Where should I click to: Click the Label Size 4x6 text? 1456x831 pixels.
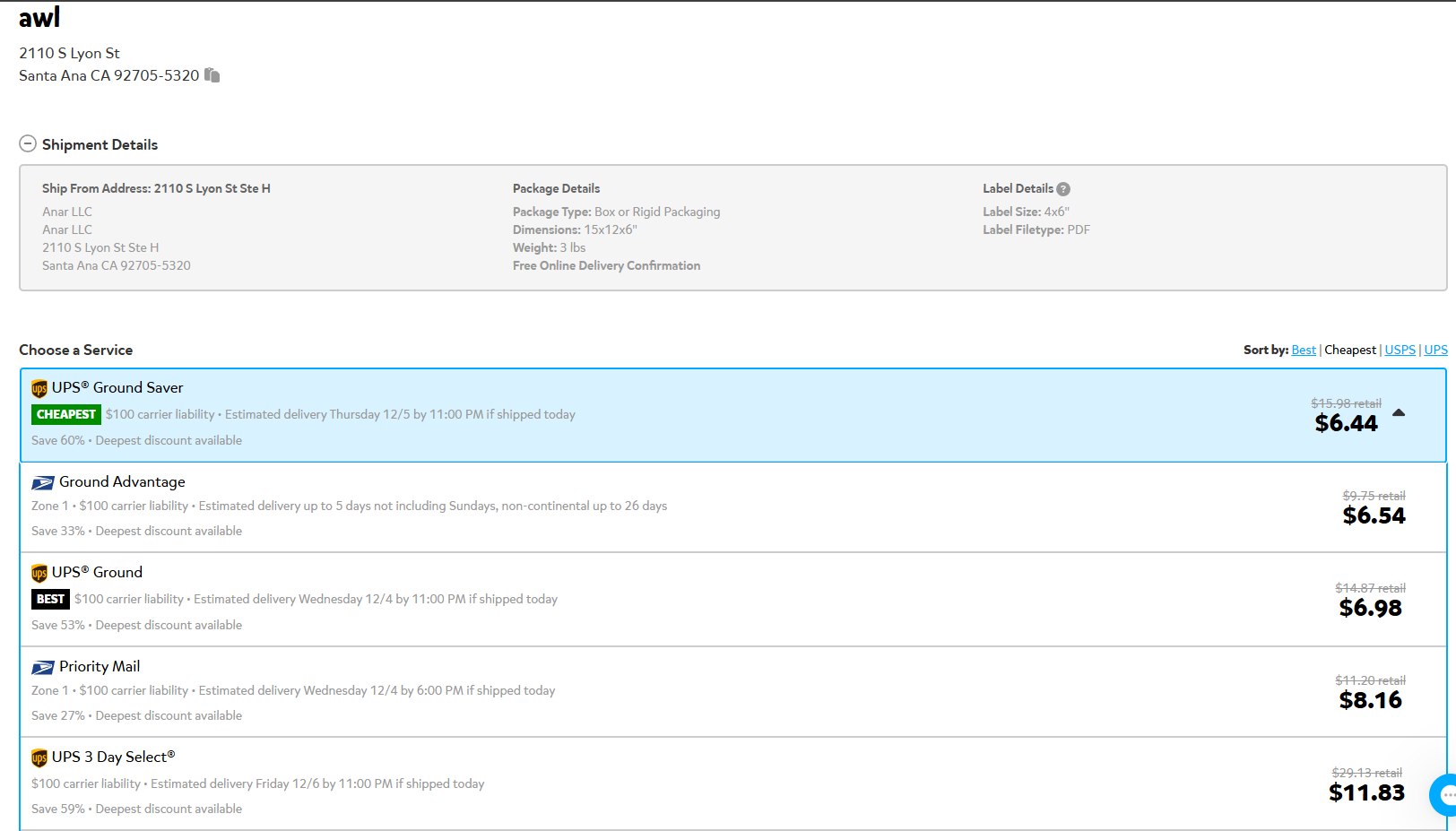(1026, 212)
